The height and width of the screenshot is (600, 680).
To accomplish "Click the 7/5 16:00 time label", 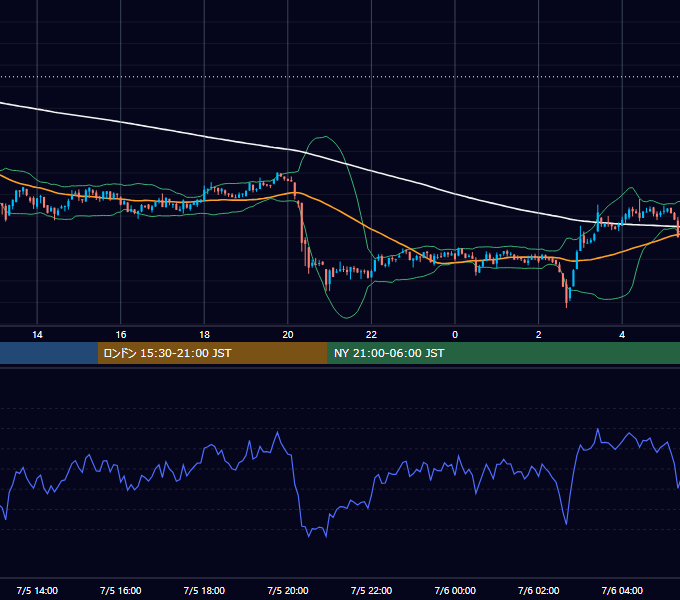I will 121,591.
